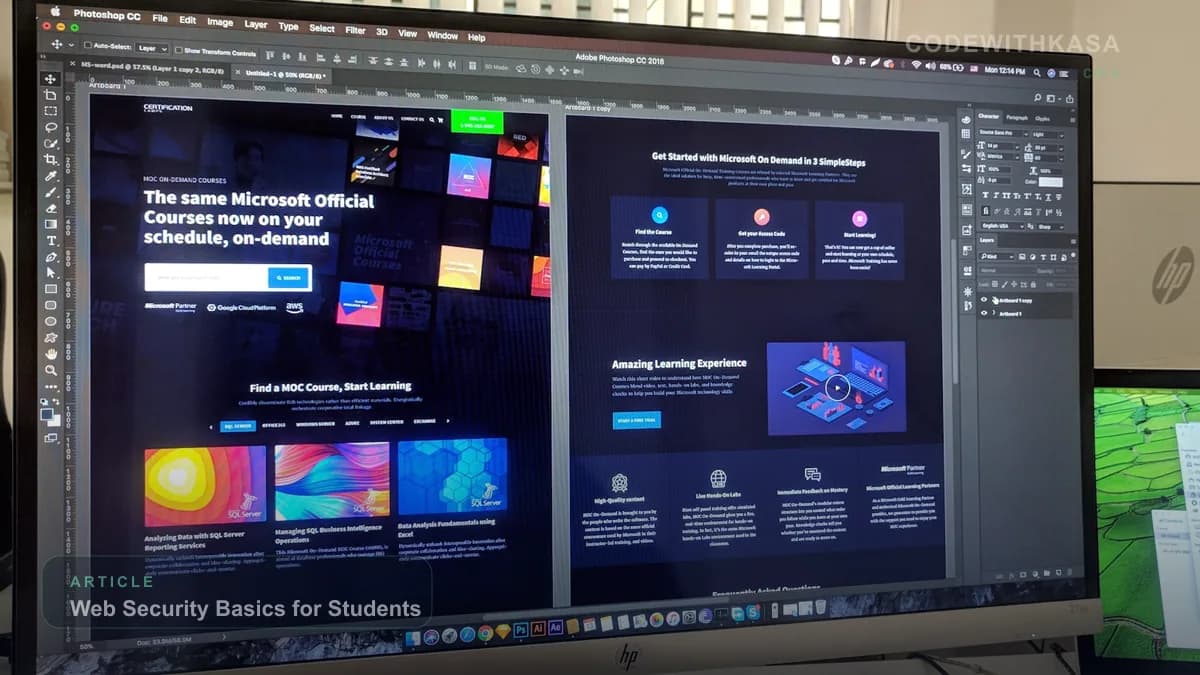This screenshot has height=675, width=1200.
Task: Open Illustrator from the Dock
Action: pos(538,627)
